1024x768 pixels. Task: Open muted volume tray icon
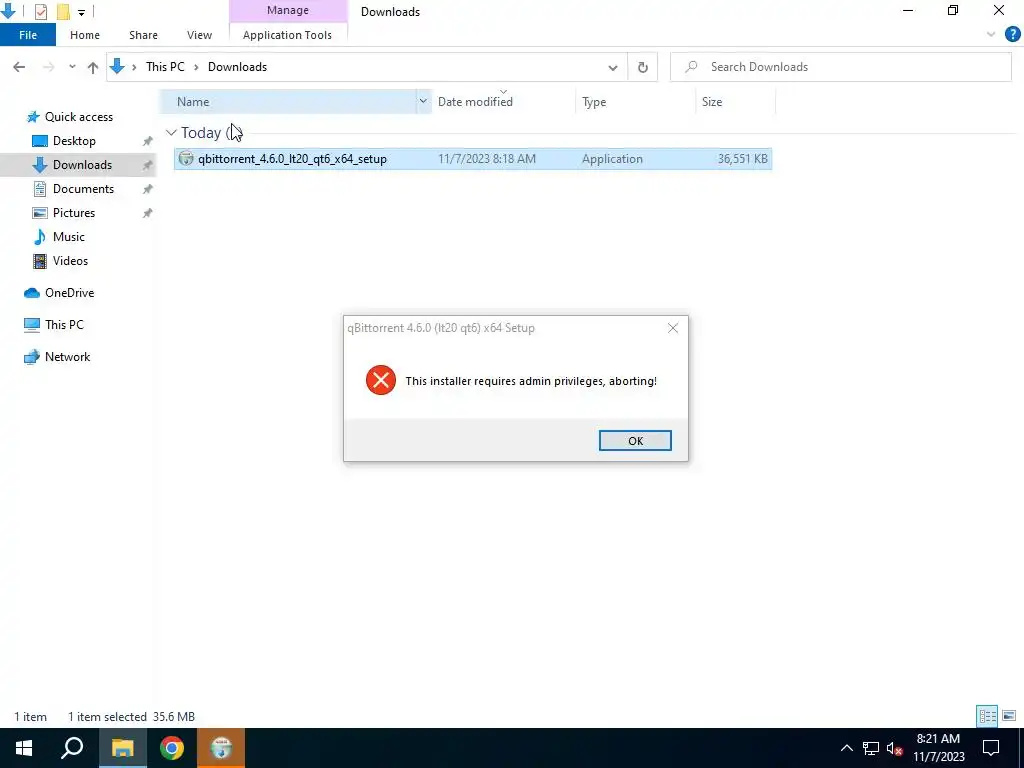click(x=895, y=748)
